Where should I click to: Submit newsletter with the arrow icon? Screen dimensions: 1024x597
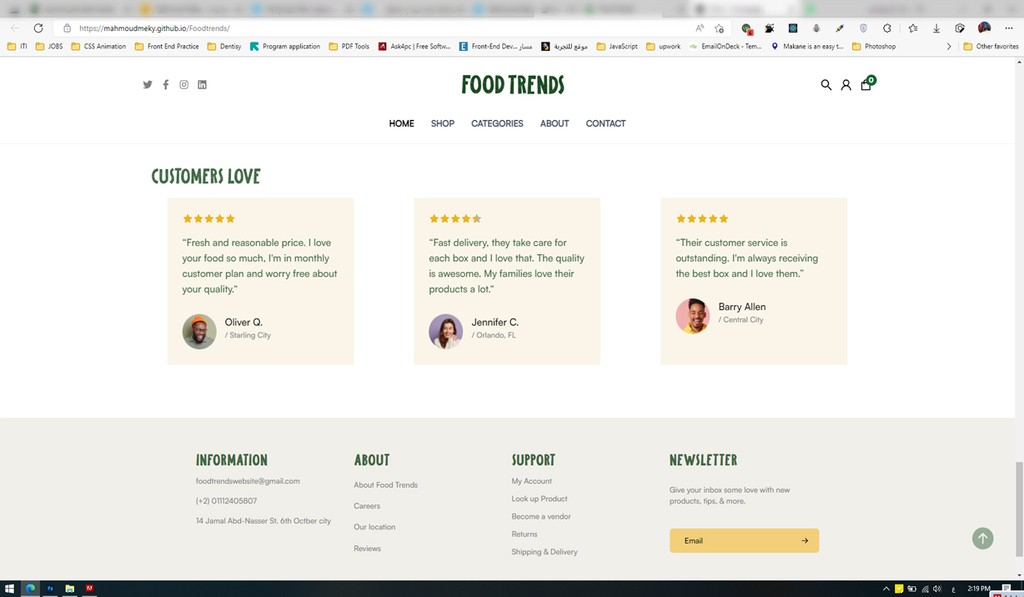coord(805,540)
